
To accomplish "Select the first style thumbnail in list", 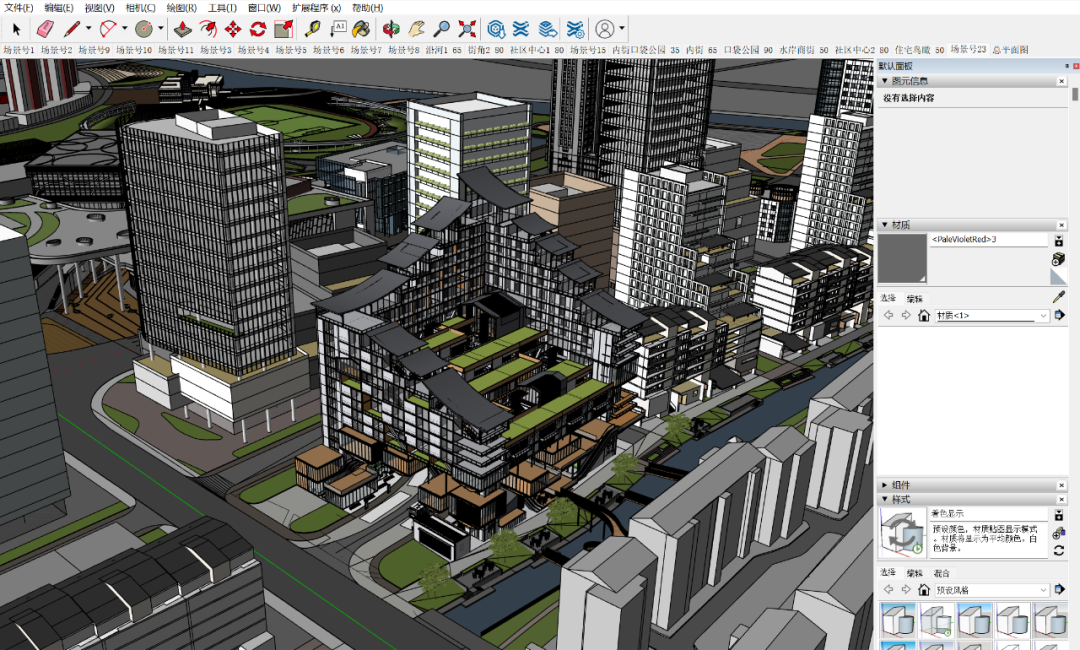I will coord(897,620).
